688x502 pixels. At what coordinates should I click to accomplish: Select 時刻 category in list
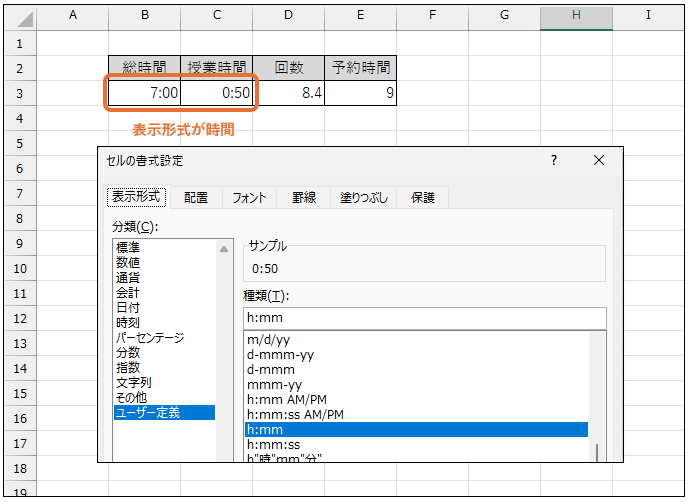[128, 322]
